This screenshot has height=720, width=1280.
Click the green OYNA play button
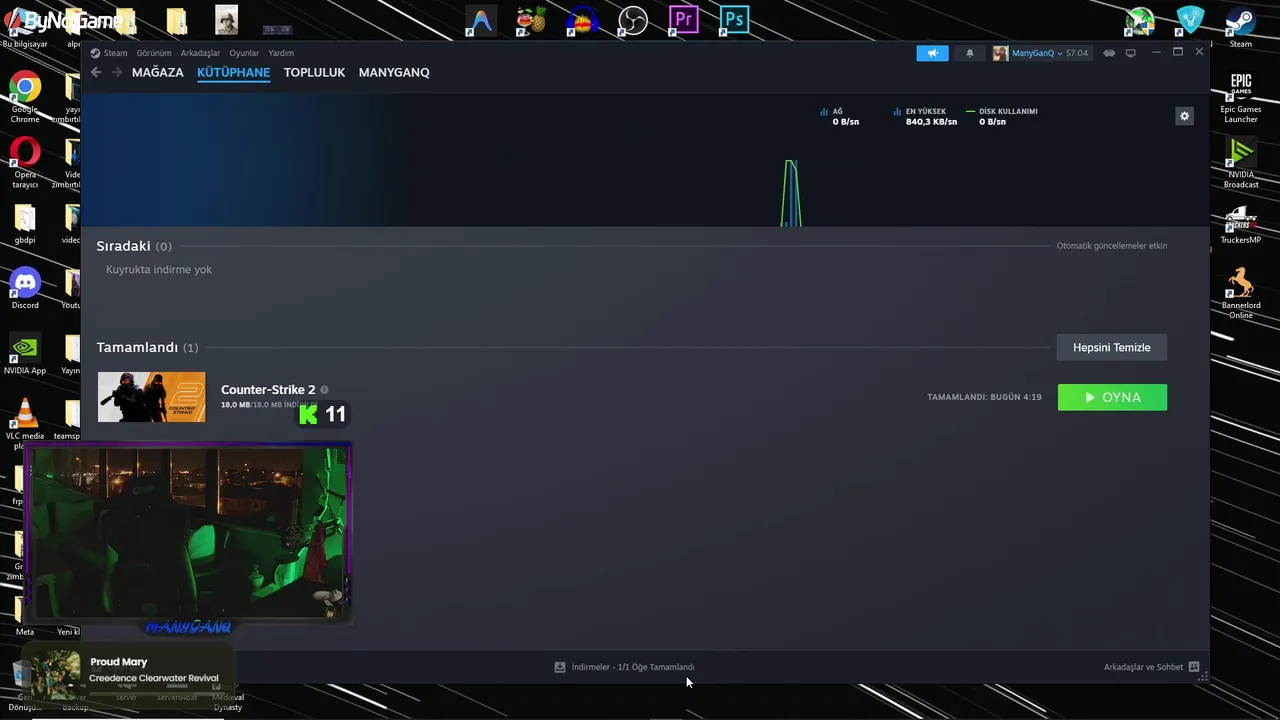click(1112, 397)
